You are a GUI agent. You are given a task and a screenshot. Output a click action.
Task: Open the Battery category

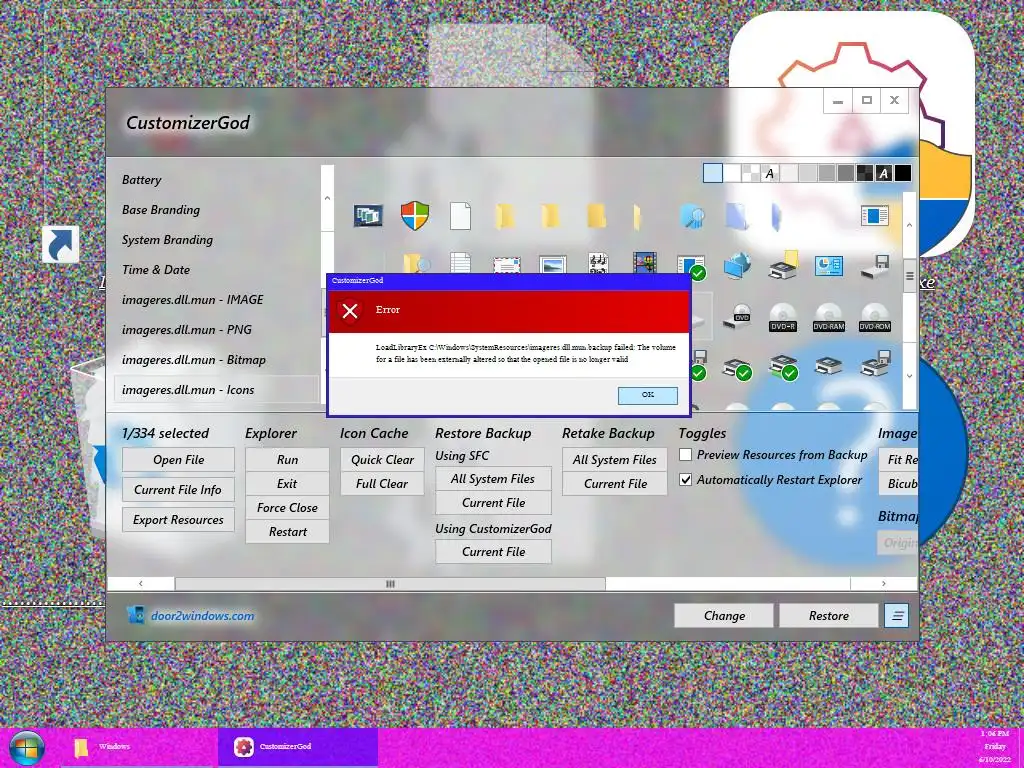[141, 180]
